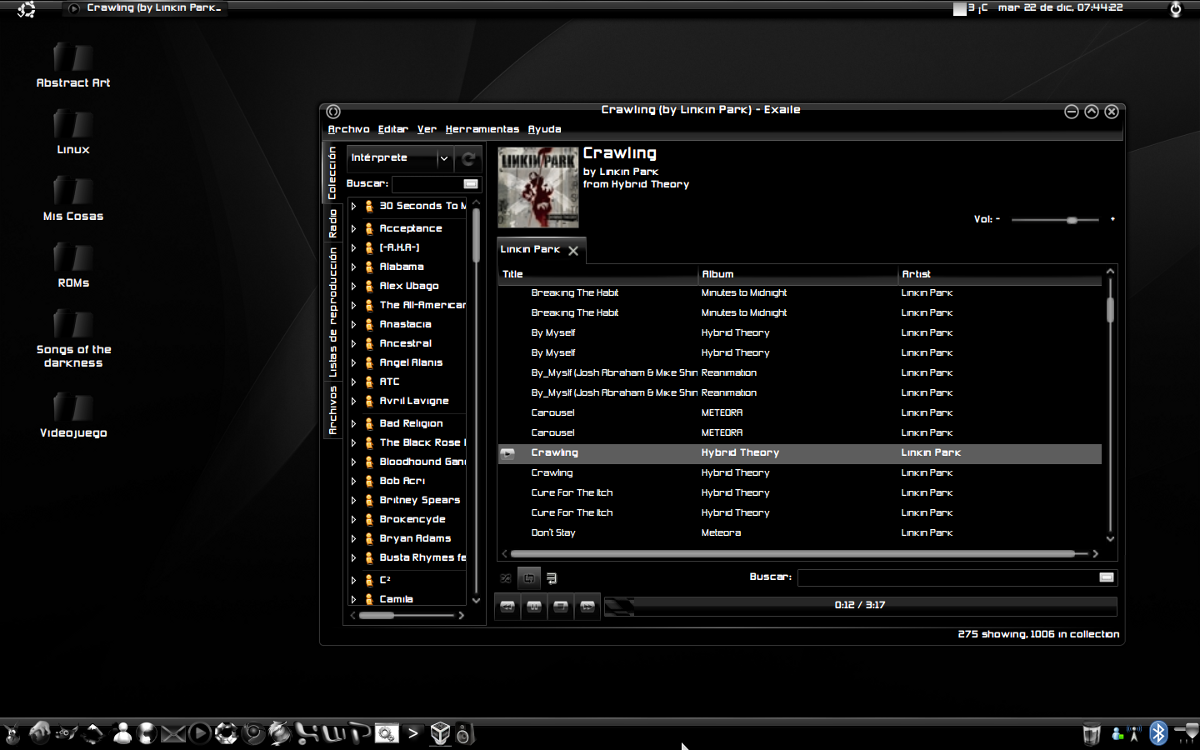
Task: Open the Songs of the darkness folder
Action: [73, 338]
